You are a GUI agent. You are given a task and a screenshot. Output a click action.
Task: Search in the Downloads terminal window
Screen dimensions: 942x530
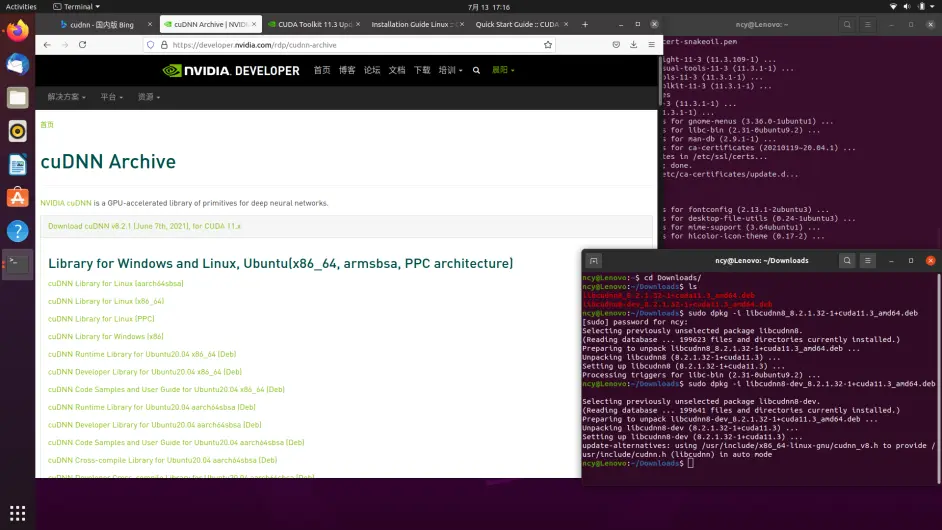(x=847, y=261)
